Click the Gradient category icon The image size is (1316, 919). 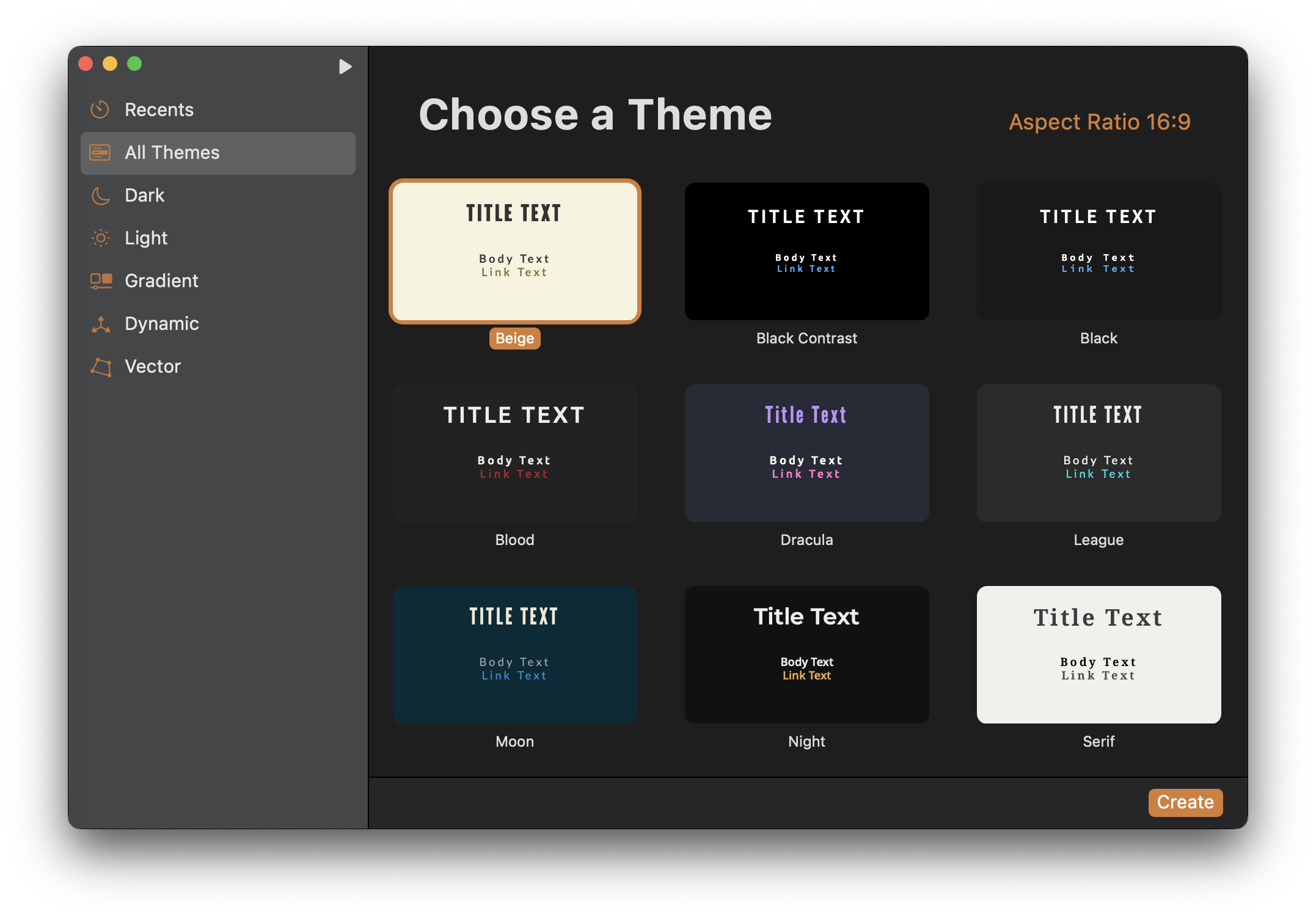point(101,281)
